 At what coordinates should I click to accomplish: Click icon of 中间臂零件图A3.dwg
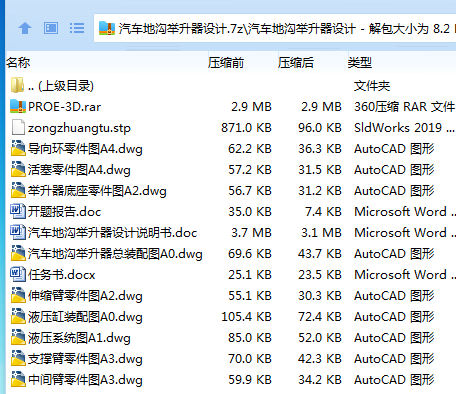(18, 379)
